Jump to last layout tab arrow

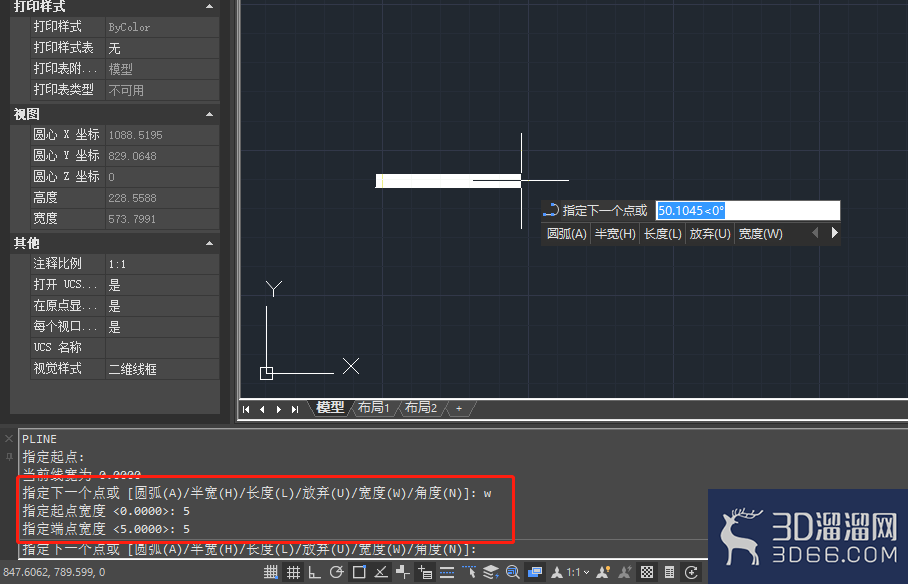tap(295, 409)
